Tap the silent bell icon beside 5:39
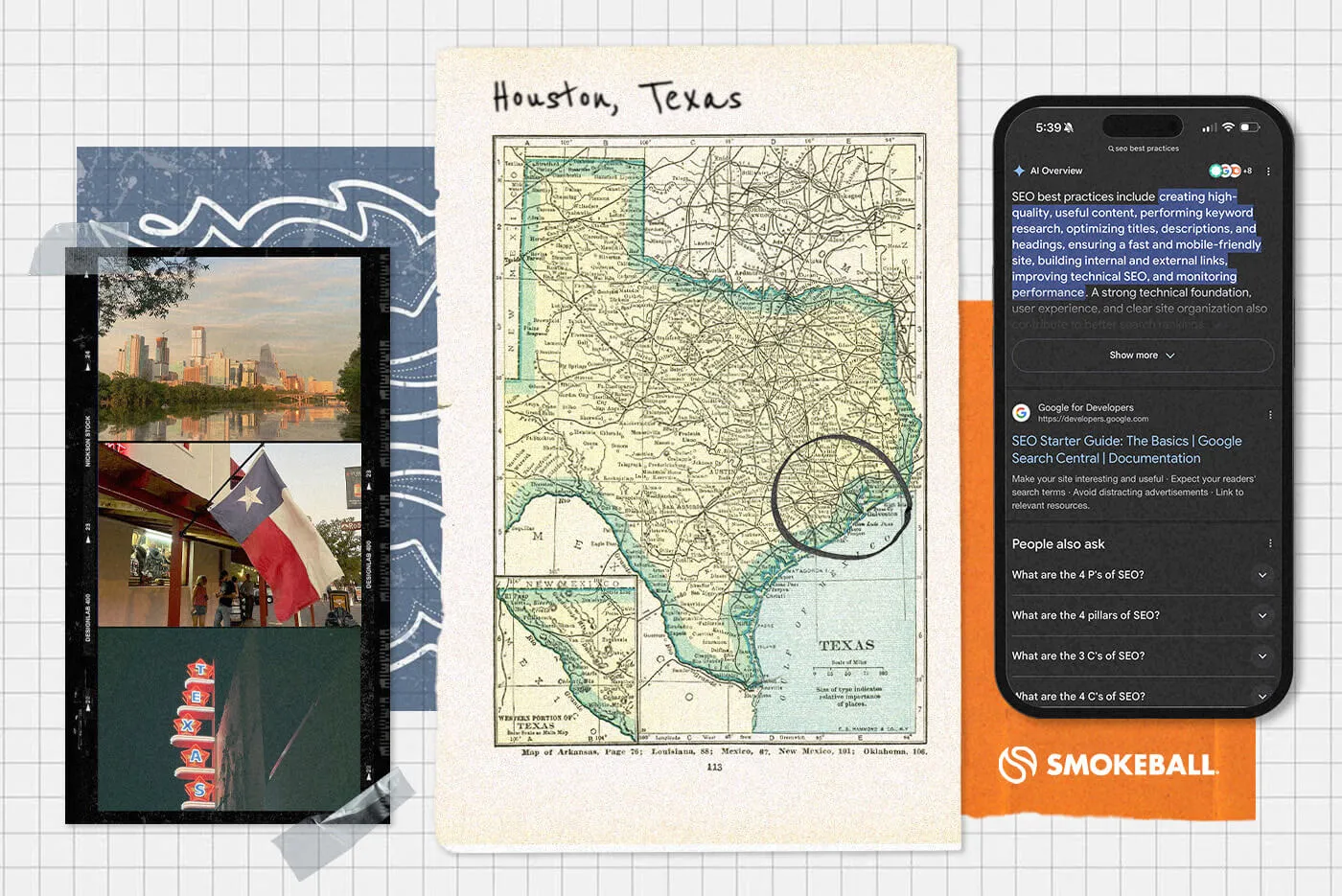This screenshot has width=1342, height=896. pyautogui.click(x=1069, y=127)
